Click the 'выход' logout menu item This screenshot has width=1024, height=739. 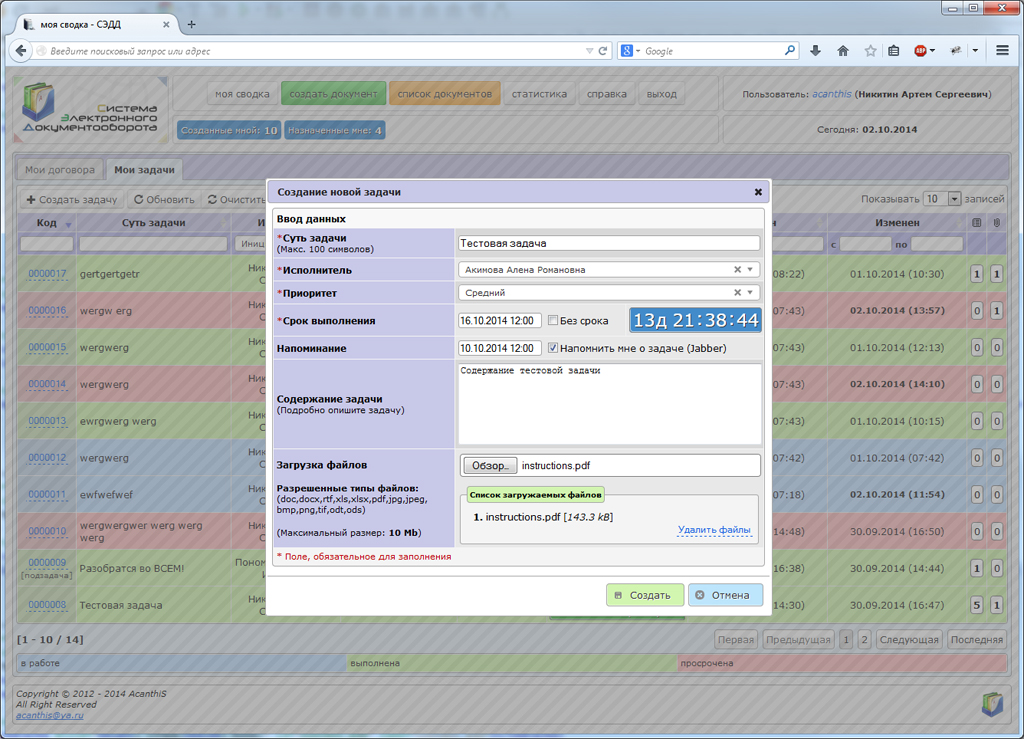point(662,94)
